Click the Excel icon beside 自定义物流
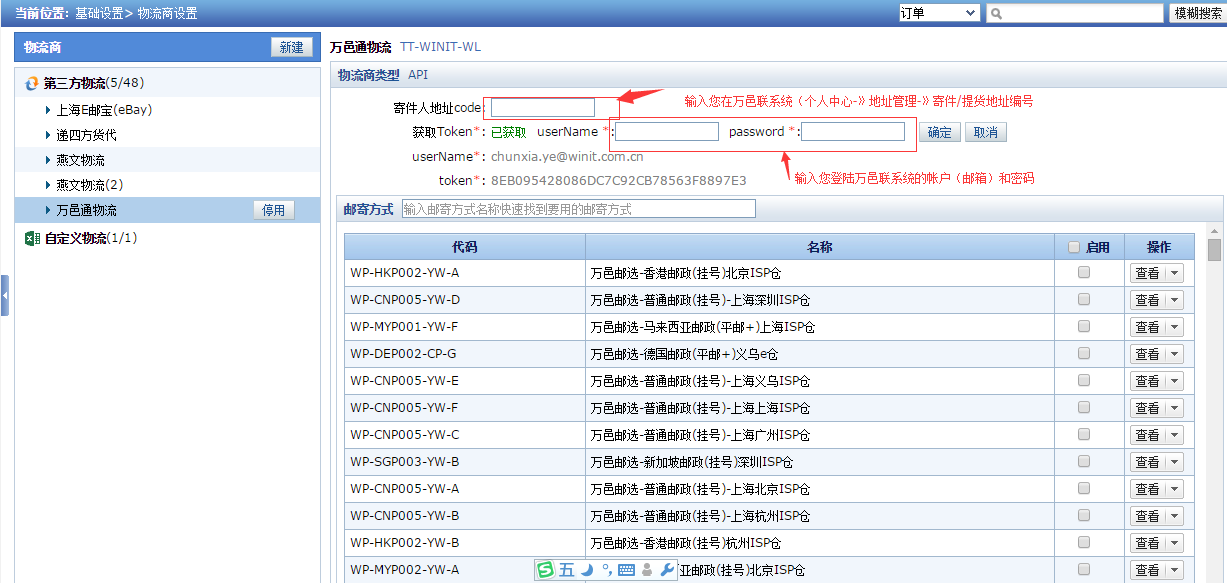This screenshot has width=1227, height=583. 32,238
